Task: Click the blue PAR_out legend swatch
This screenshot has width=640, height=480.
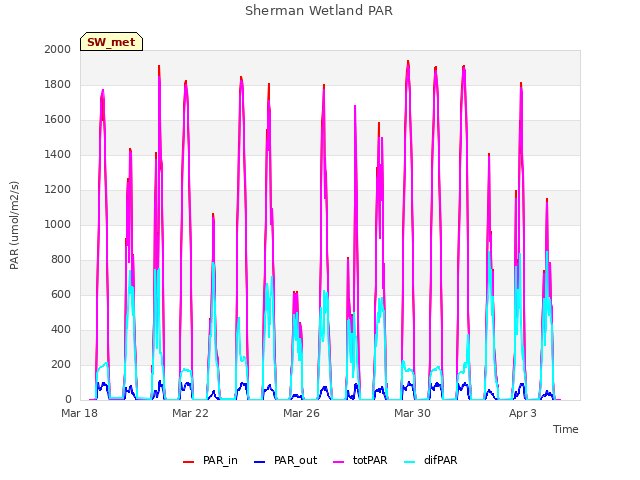Action: (x=260, y=462)
